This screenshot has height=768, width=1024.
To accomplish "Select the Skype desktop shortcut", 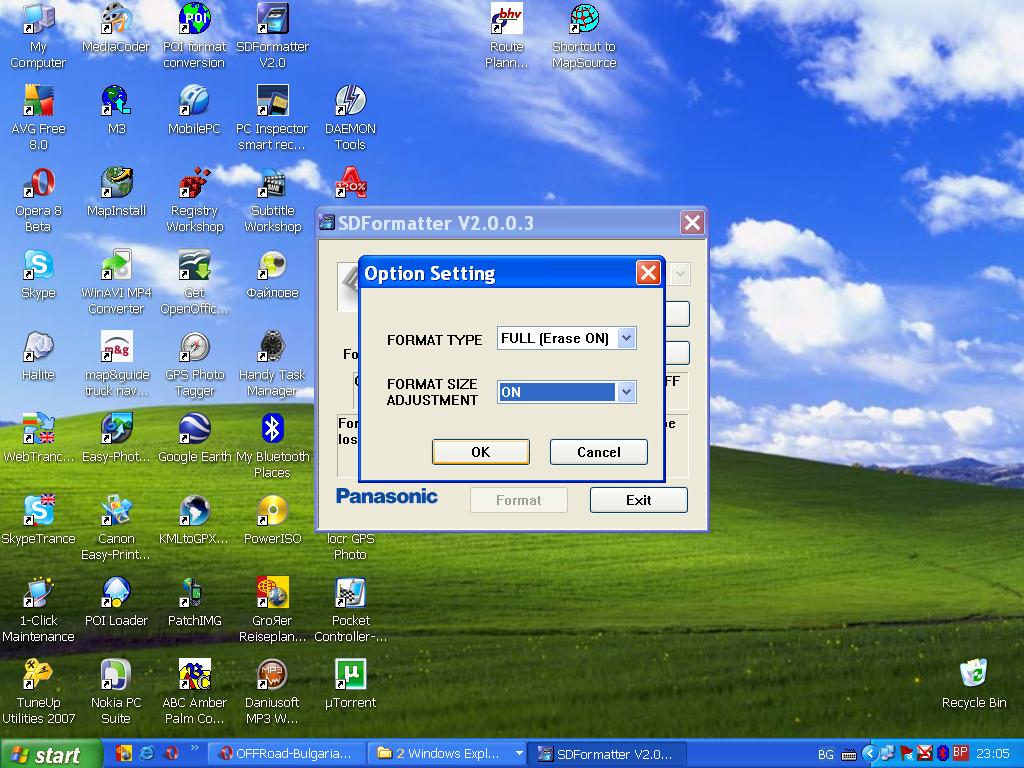I will 38,266.
